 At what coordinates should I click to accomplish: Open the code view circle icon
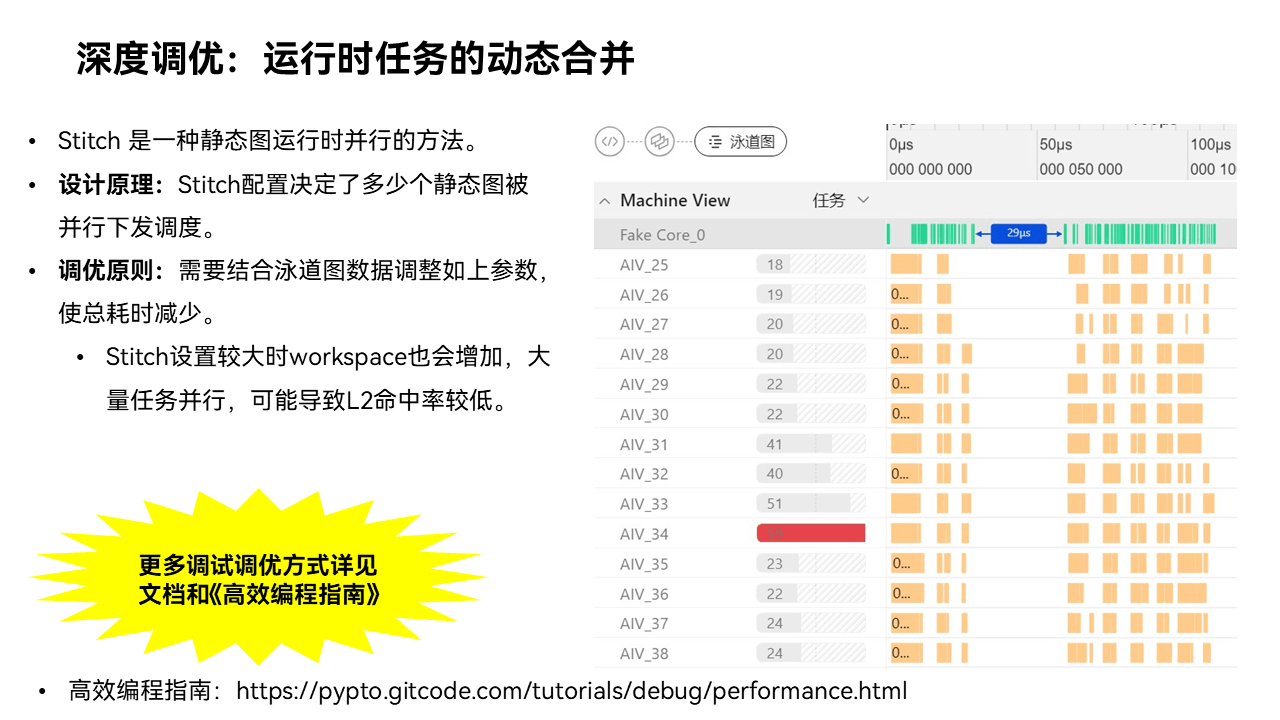(x=610, y=142)
